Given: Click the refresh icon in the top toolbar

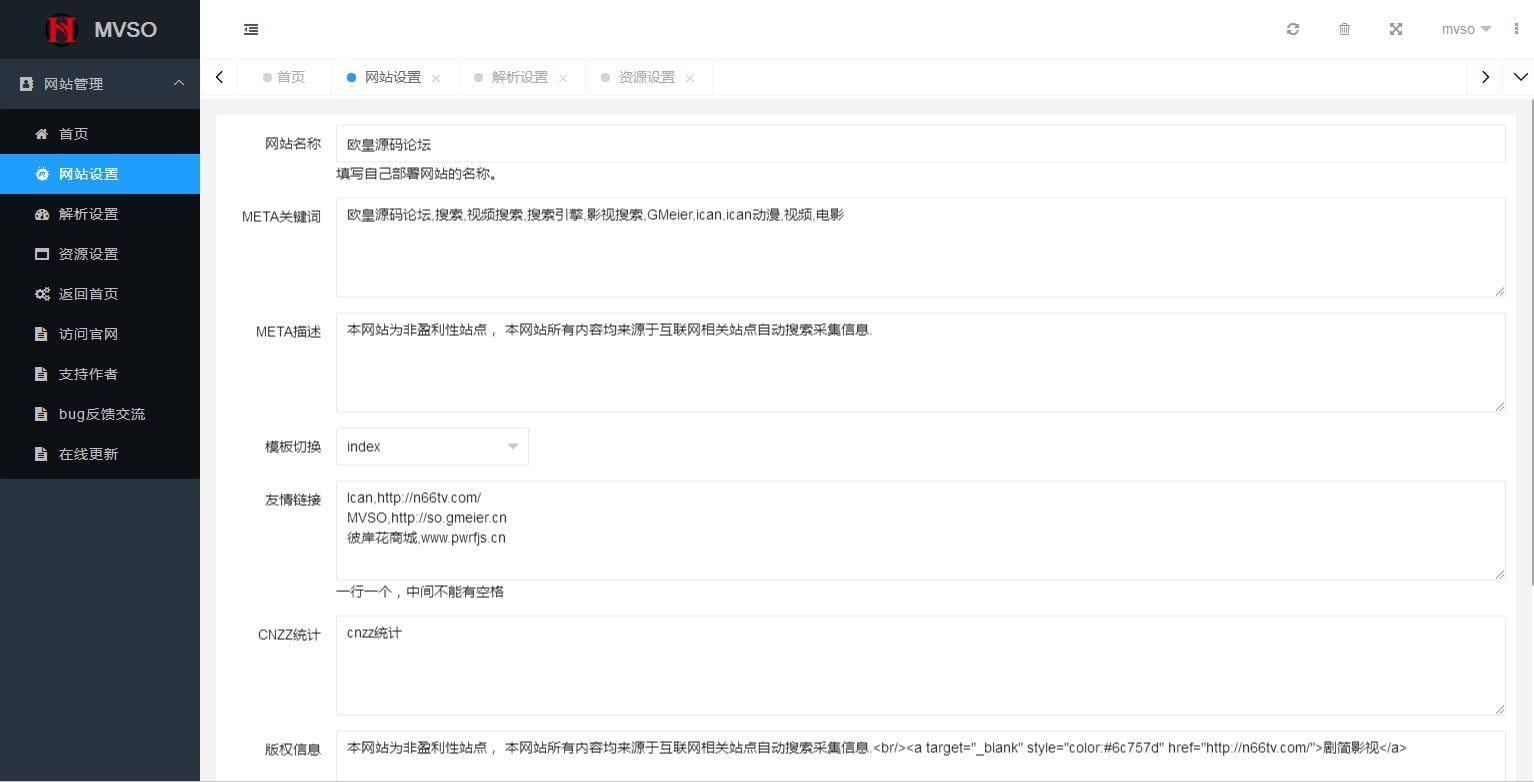Looking at the screenshot, I should click(1292, 29).
